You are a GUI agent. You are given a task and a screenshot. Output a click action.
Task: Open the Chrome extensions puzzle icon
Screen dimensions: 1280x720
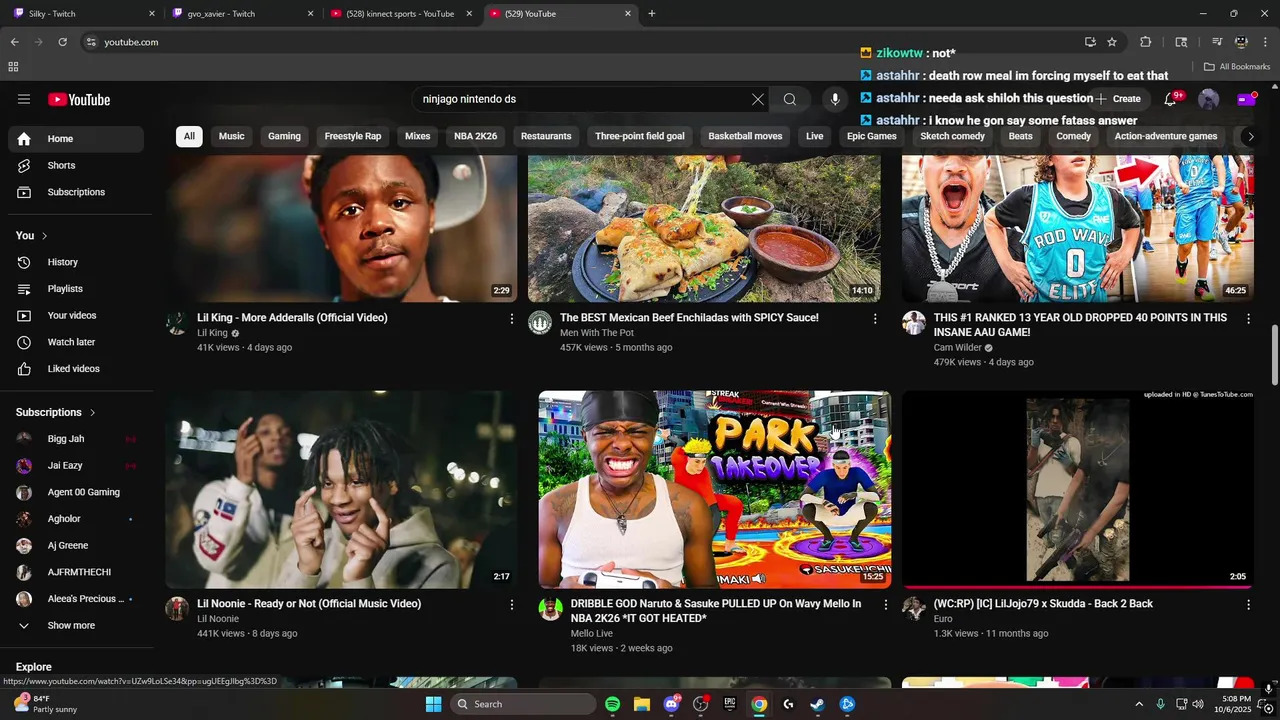[x=1146, y=42]
